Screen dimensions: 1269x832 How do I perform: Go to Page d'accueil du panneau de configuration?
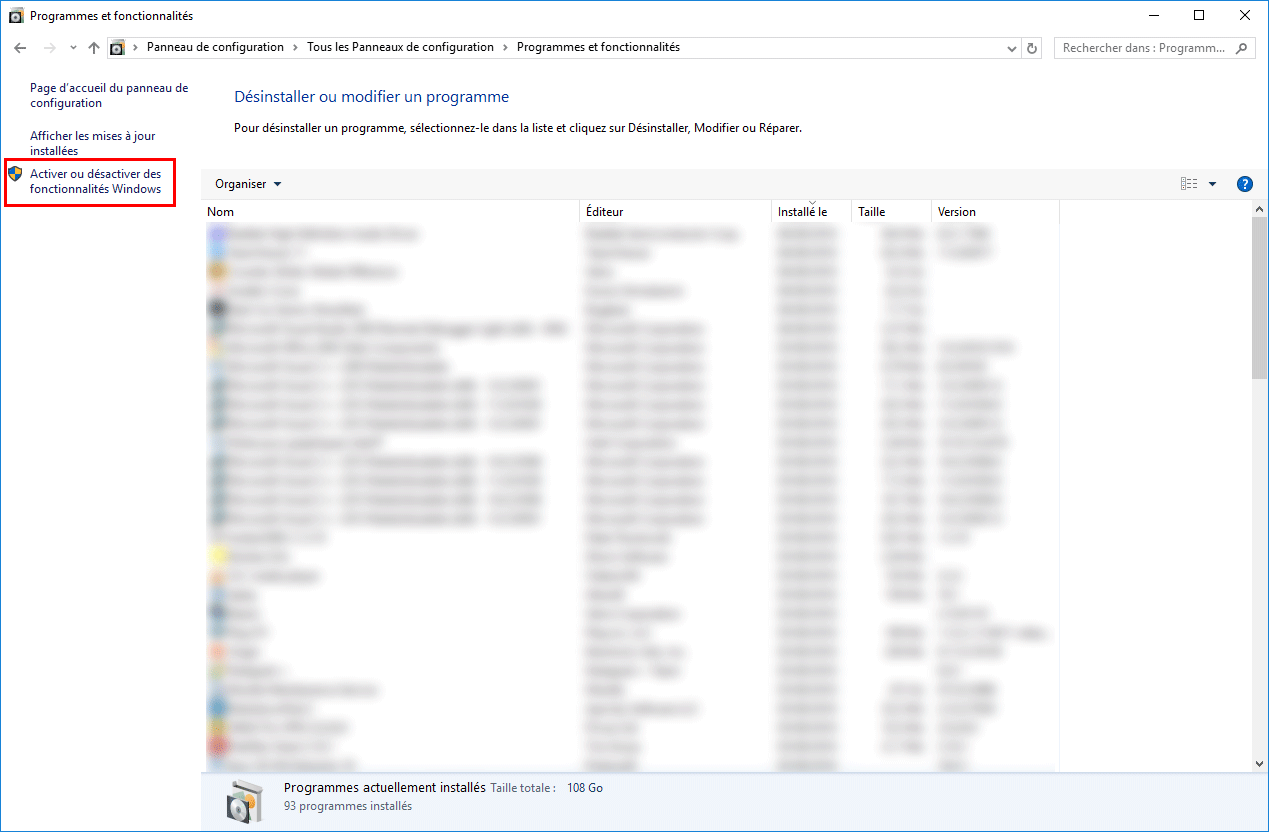tap(109, 96)
